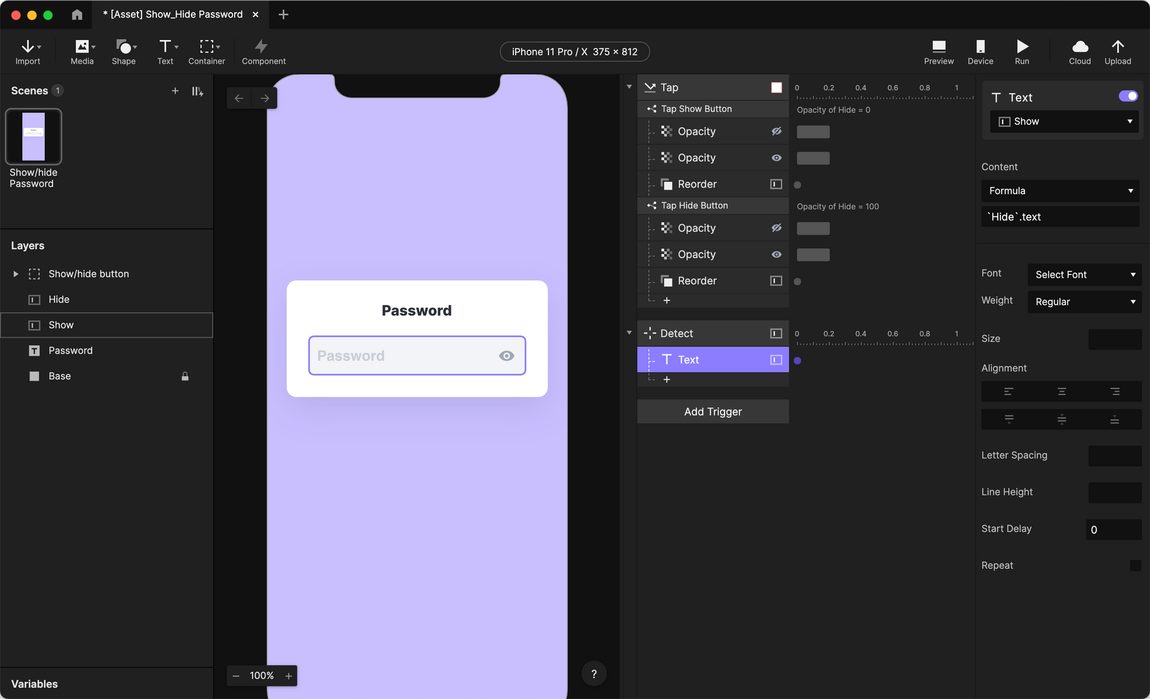Click the Password input field on canvas
The image size is (1150, 699).
[417, 356]
